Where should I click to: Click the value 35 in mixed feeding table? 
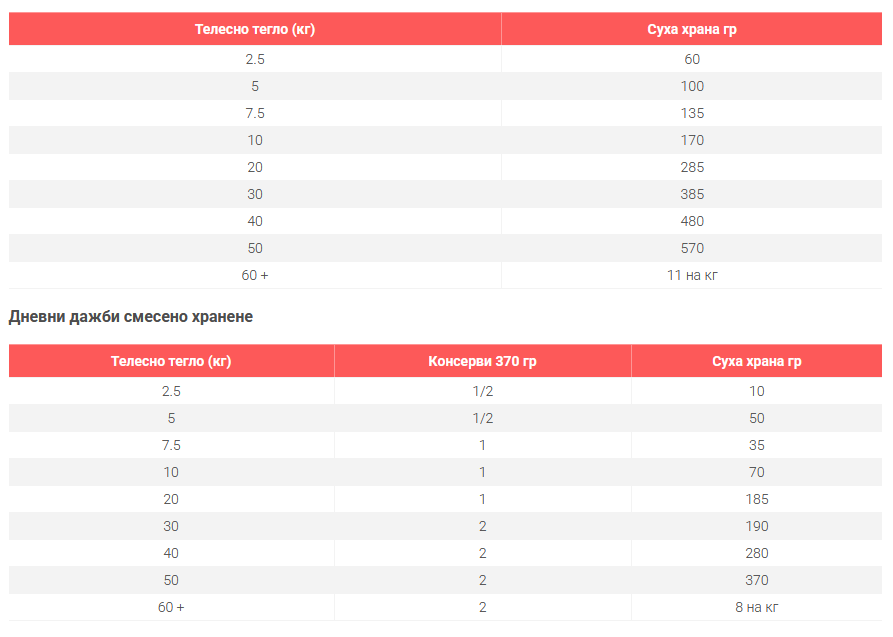[756, 445]
